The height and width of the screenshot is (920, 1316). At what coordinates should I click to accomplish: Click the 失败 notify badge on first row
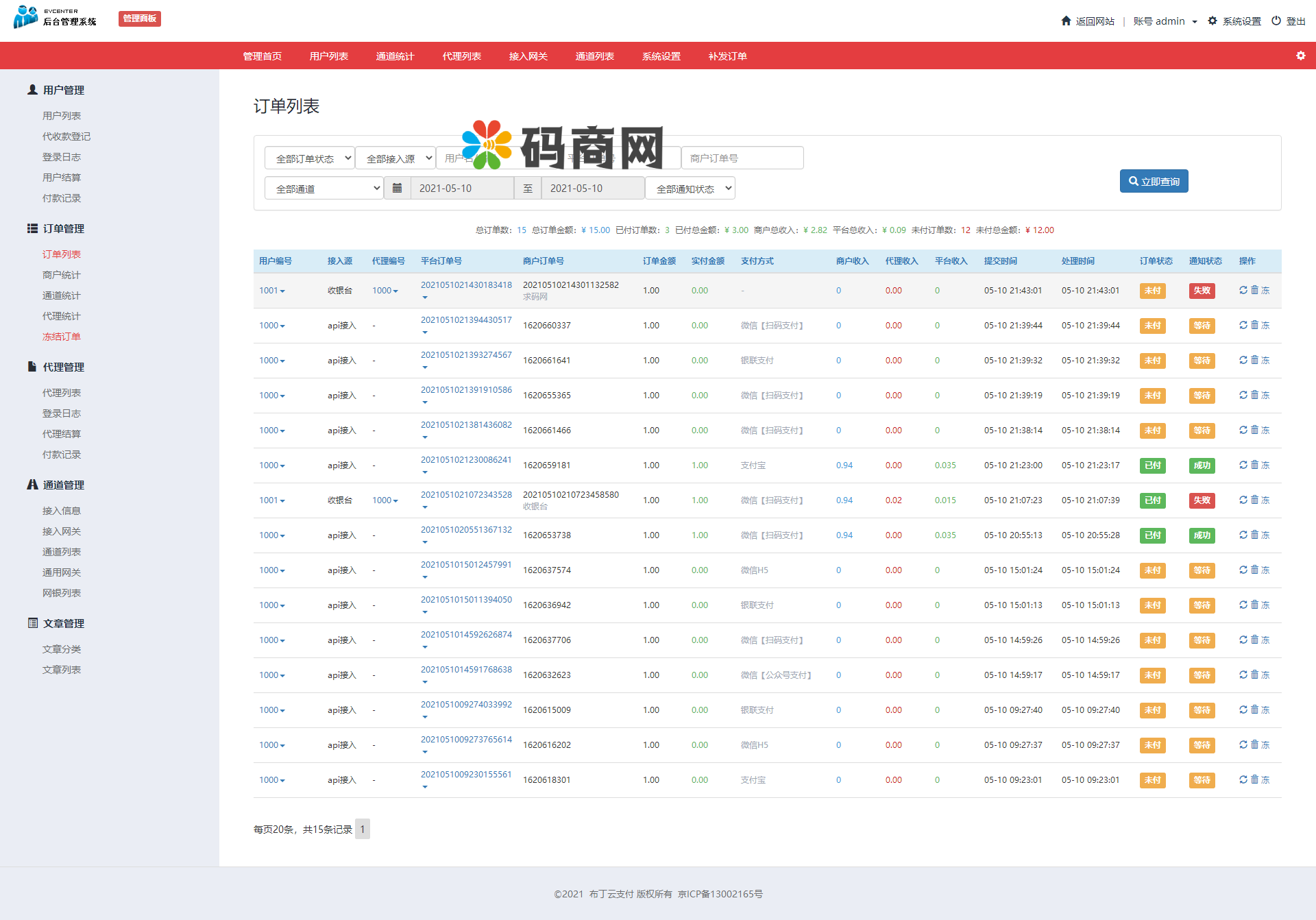[1201, 291]
